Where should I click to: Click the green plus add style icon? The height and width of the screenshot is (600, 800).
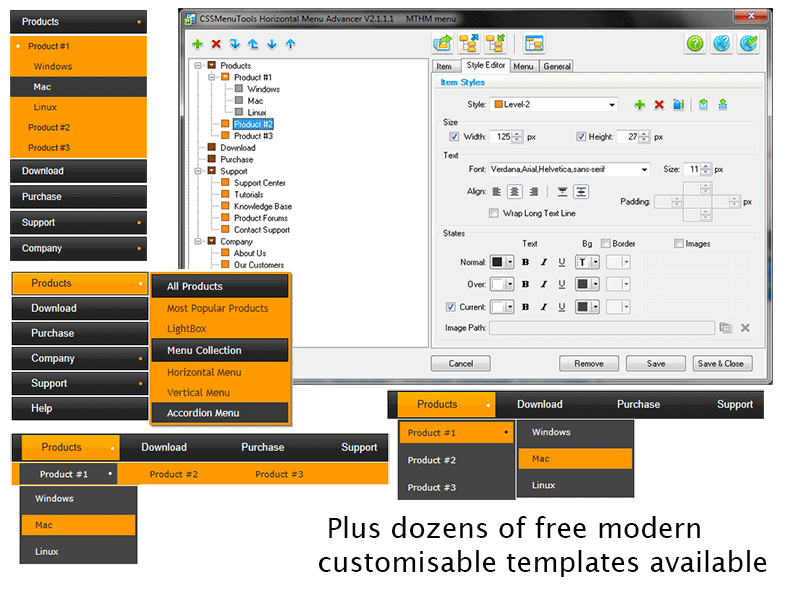coord(640,104)
